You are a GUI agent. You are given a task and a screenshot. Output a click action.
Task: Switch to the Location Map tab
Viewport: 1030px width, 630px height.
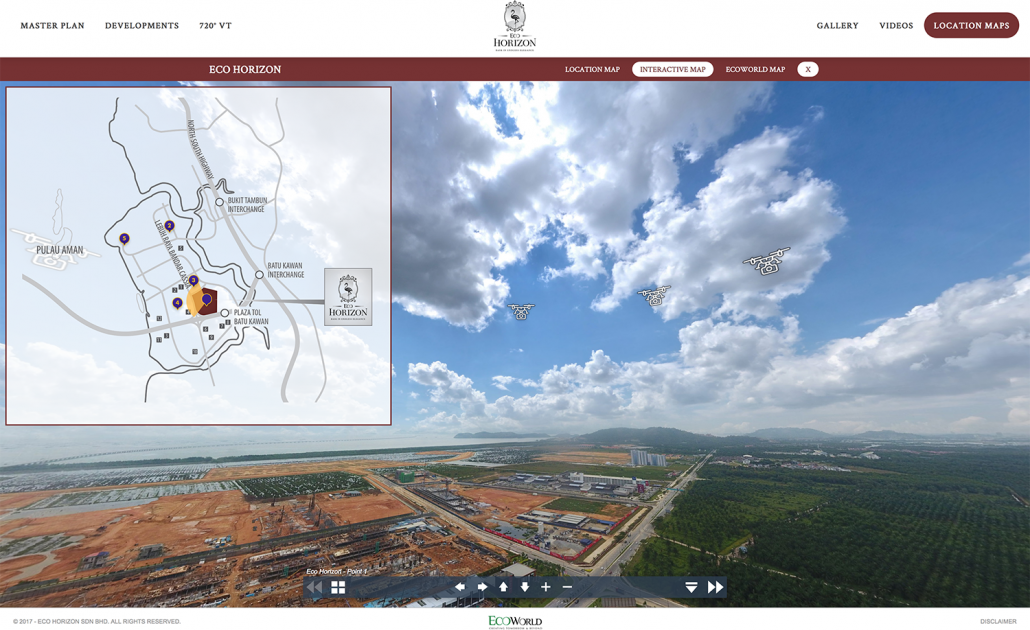pyautogui.click(x=592, y=69)
